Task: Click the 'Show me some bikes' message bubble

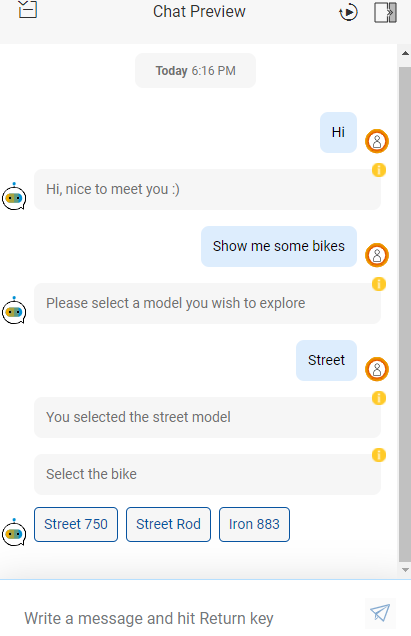Action: pyautogui.click(x=279, y=246)
